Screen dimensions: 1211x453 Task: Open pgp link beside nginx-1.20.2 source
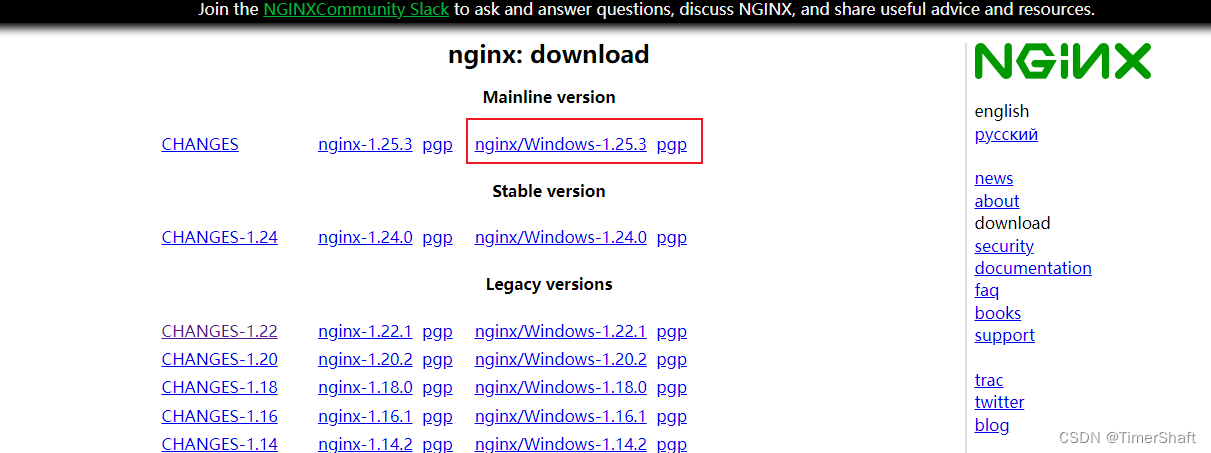click(x=437, y=359)
